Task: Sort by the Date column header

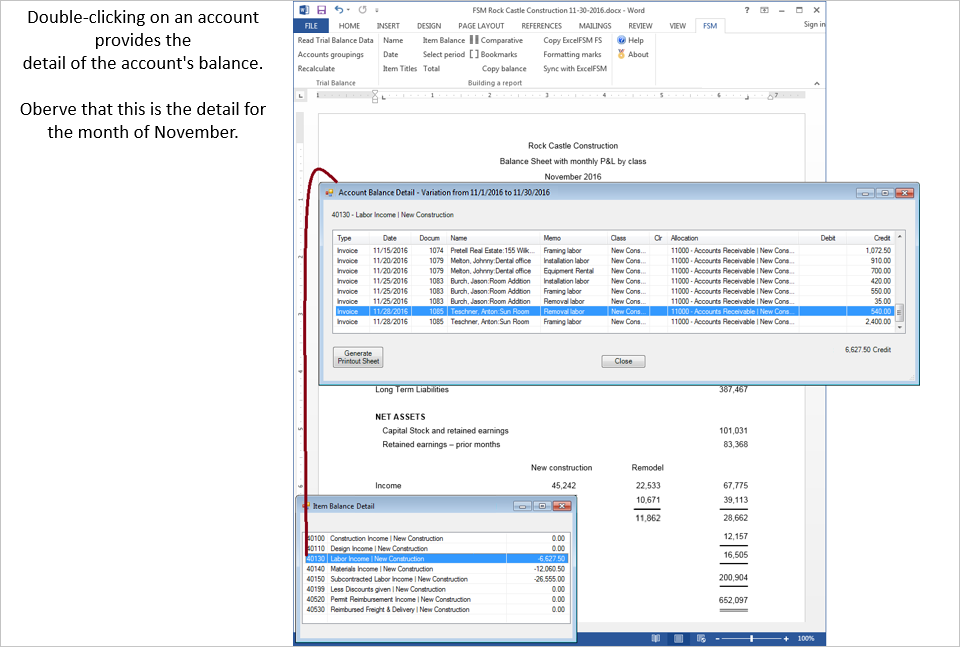Action: click(x=390, y=238)
